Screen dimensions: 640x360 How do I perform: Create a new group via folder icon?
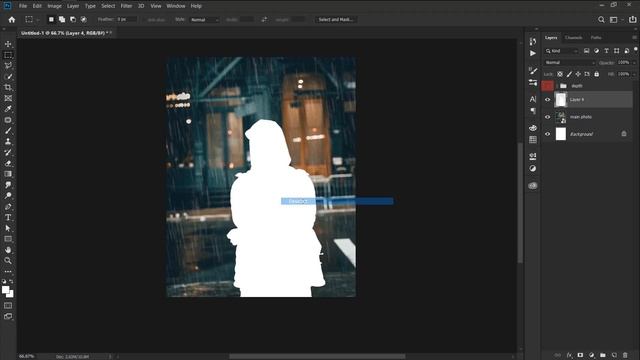603,355
